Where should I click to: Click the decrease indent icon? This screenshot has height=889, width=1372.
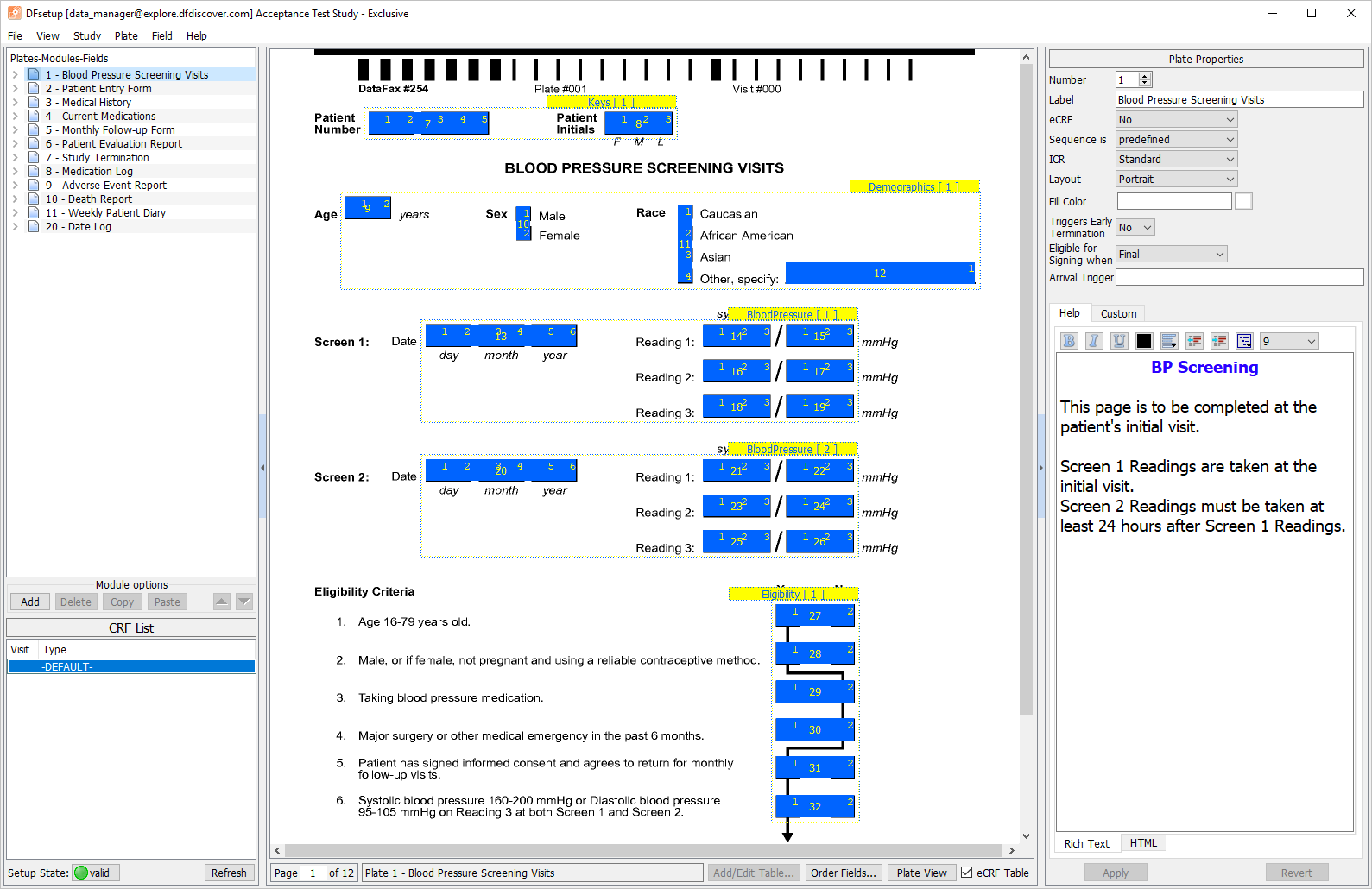pos(1194,341)
